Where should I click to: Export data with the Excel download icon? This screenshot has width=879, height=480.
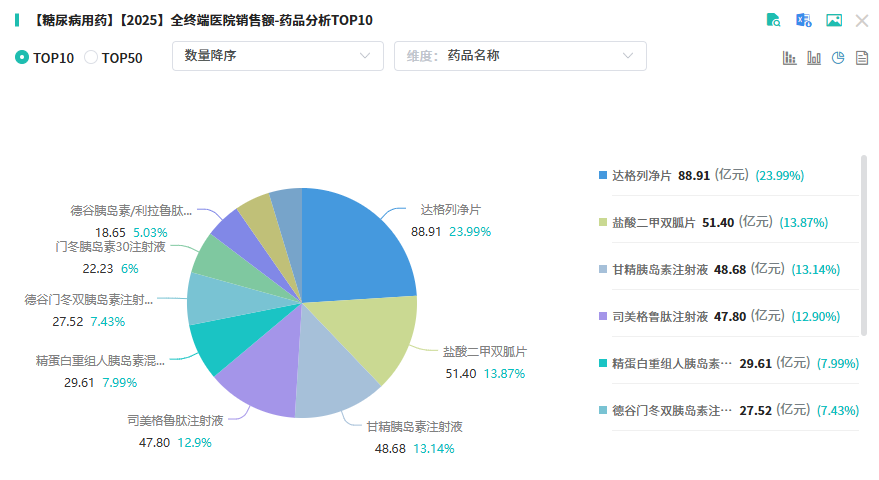(803, 20)
